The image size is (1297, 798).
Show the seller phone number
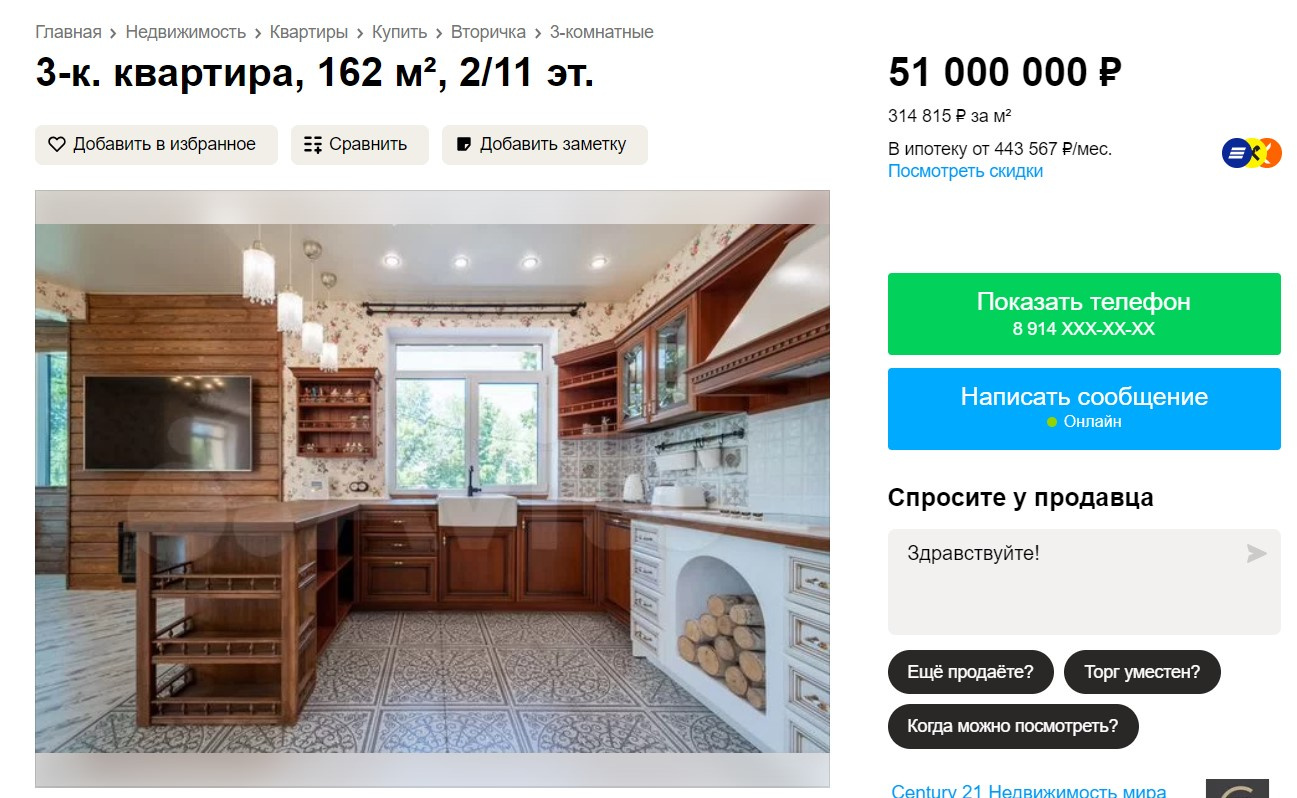(x=1084, y=314)
